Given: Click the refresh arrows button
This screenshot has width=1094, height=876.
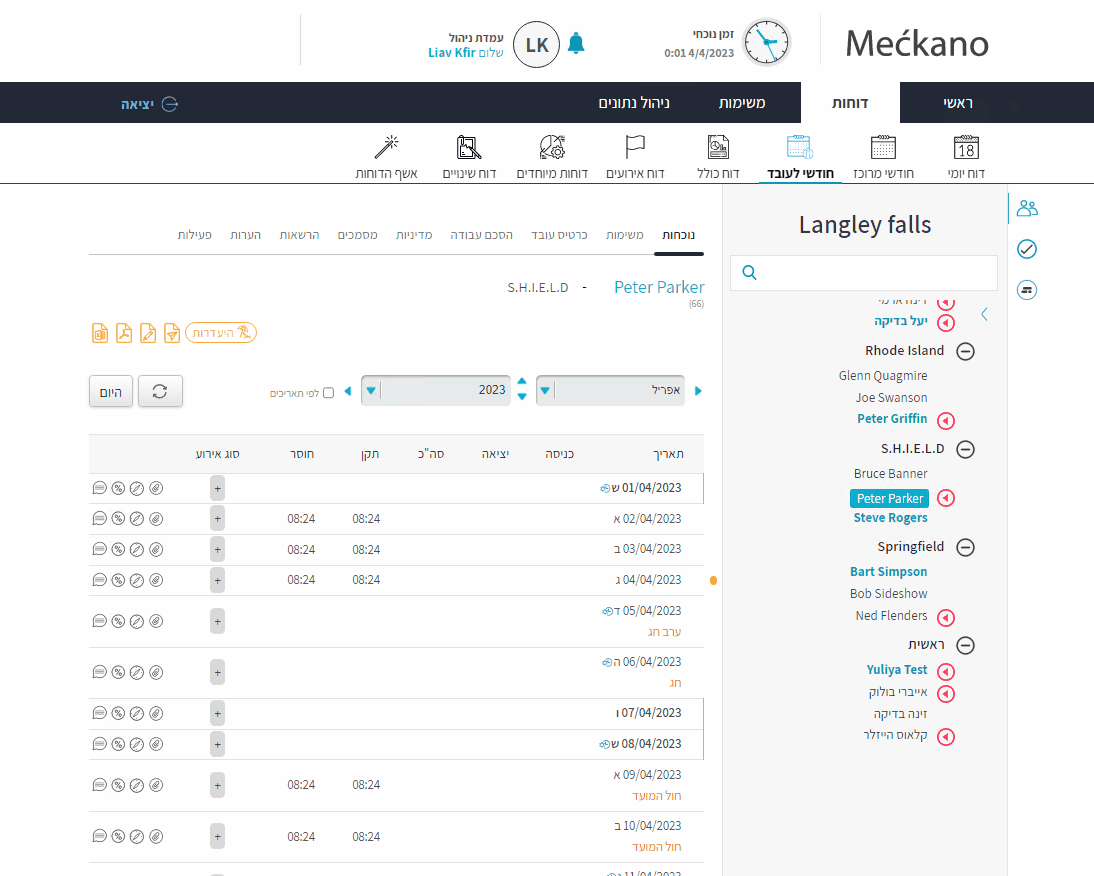Looking at the screenshot, I should [x=160, y=391].
